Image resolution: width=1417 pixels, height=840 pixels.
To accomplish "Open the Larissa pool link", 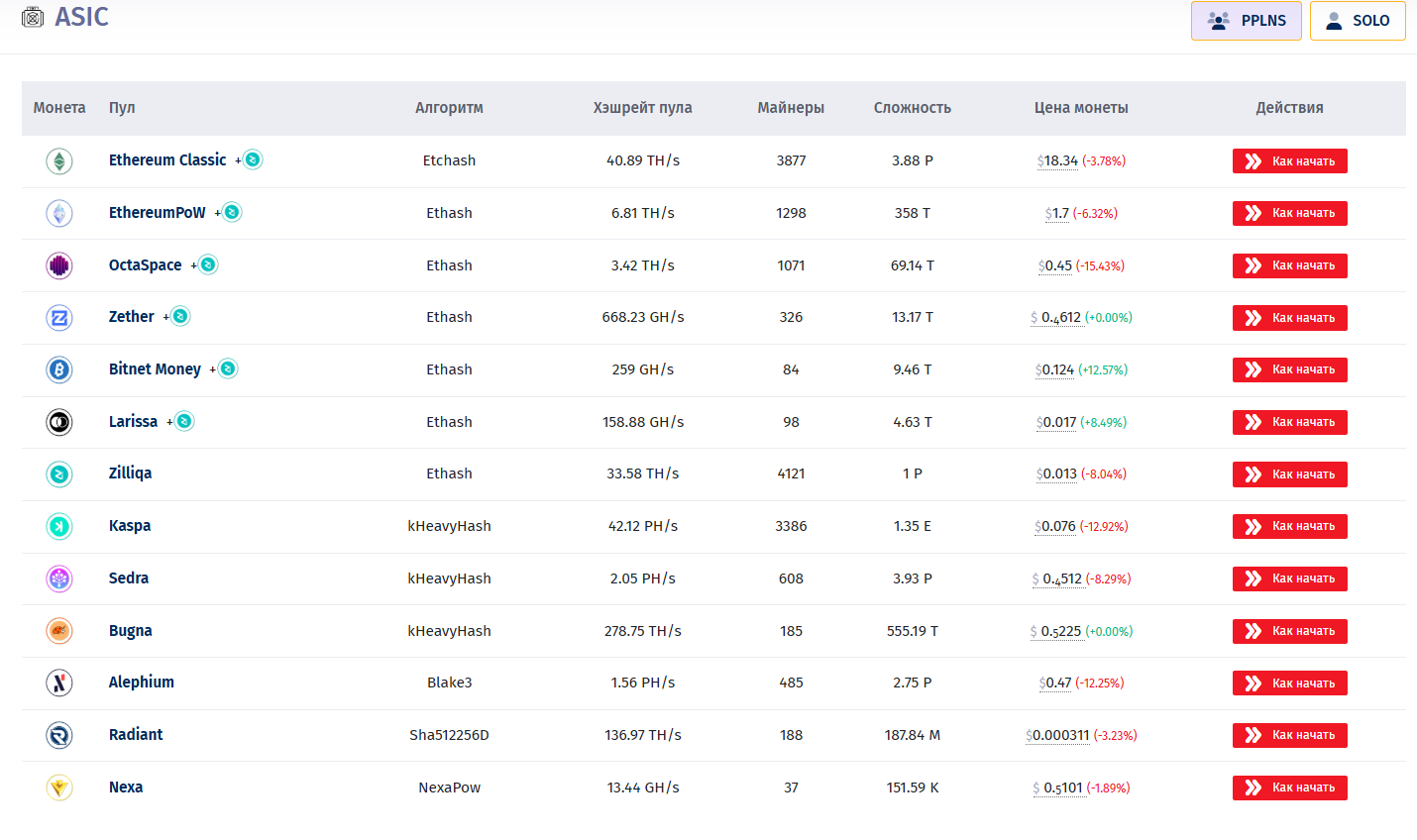I will (133, 421).
